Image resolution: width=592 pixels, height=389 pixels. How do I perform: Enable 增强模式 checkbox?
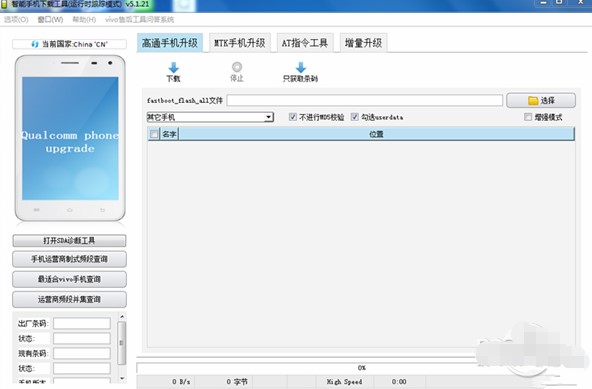point(528,117)
